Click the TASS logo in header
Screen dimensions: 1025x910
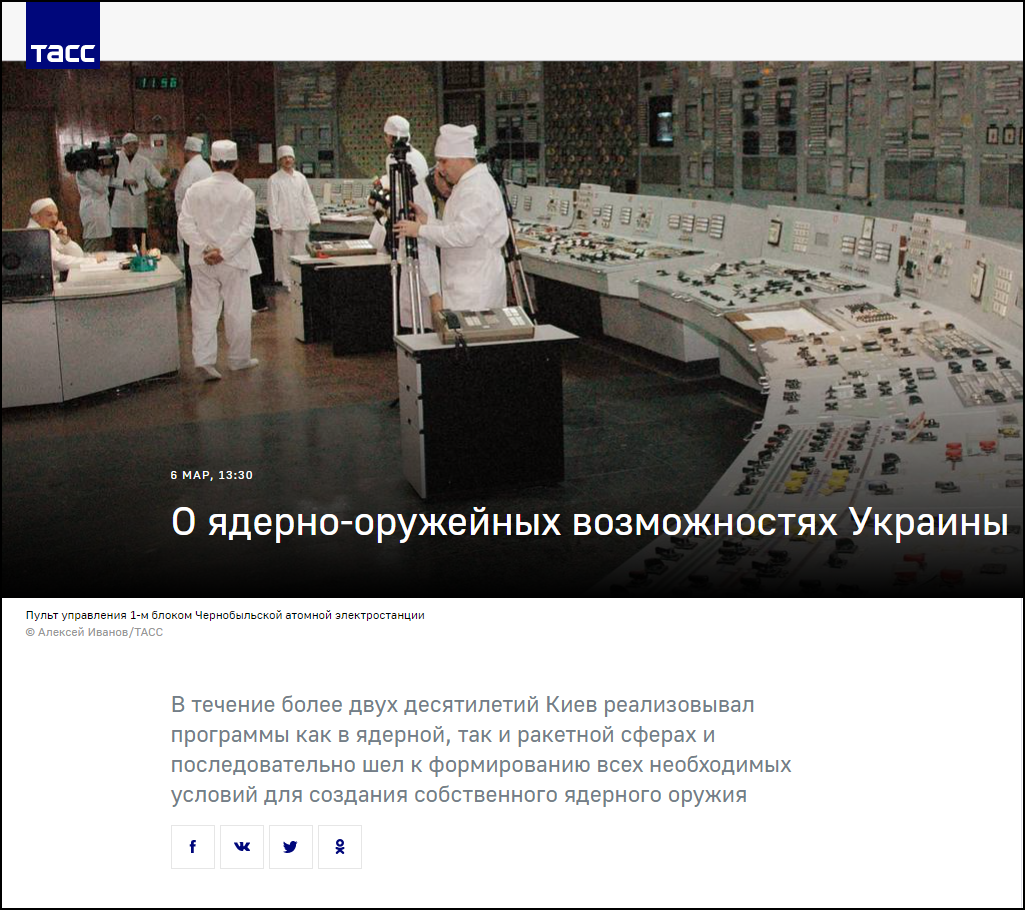click(x=63, y=35)
